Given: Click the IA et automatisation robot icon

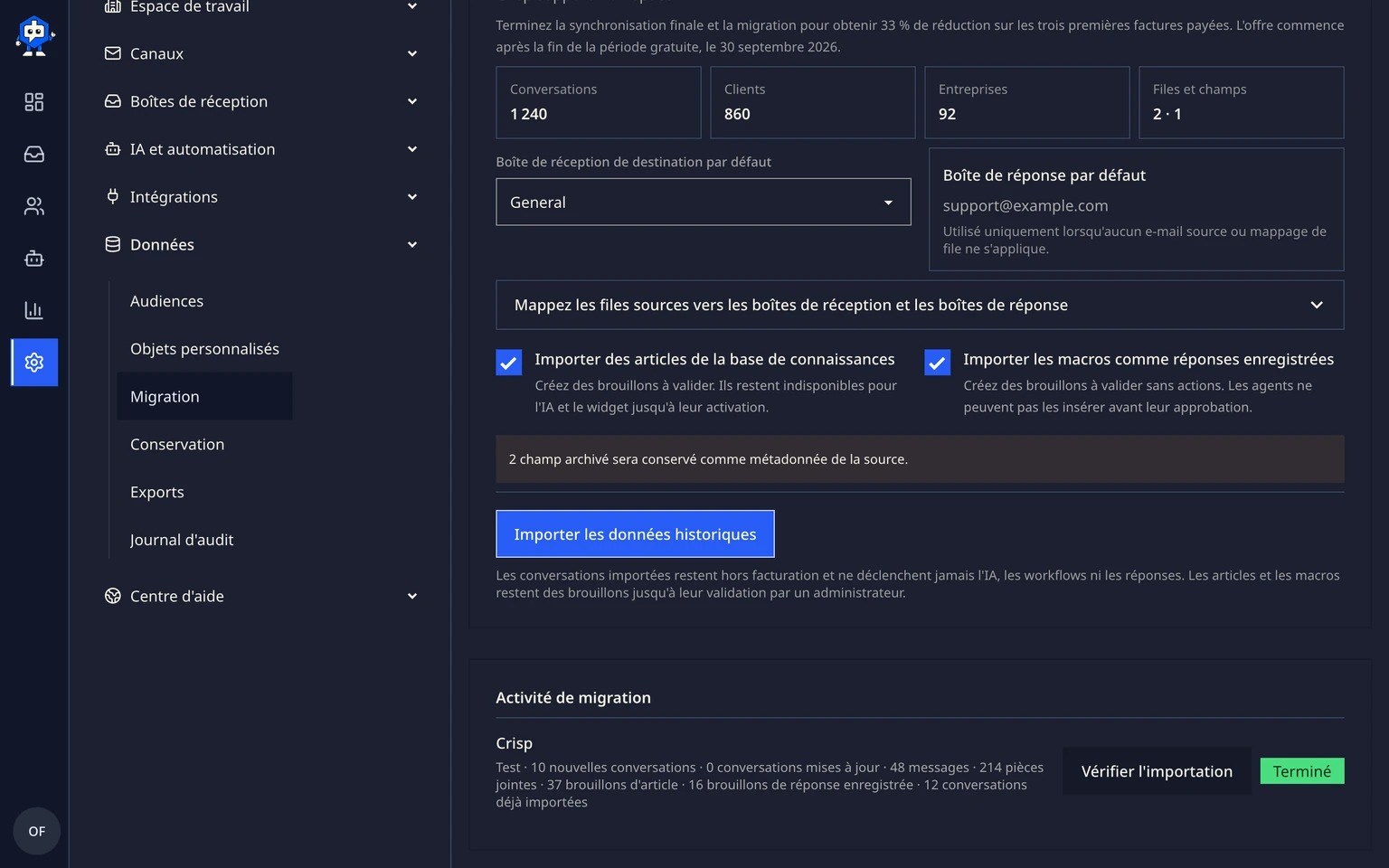Looking at the screenshot, I should (x=113, y=149).
